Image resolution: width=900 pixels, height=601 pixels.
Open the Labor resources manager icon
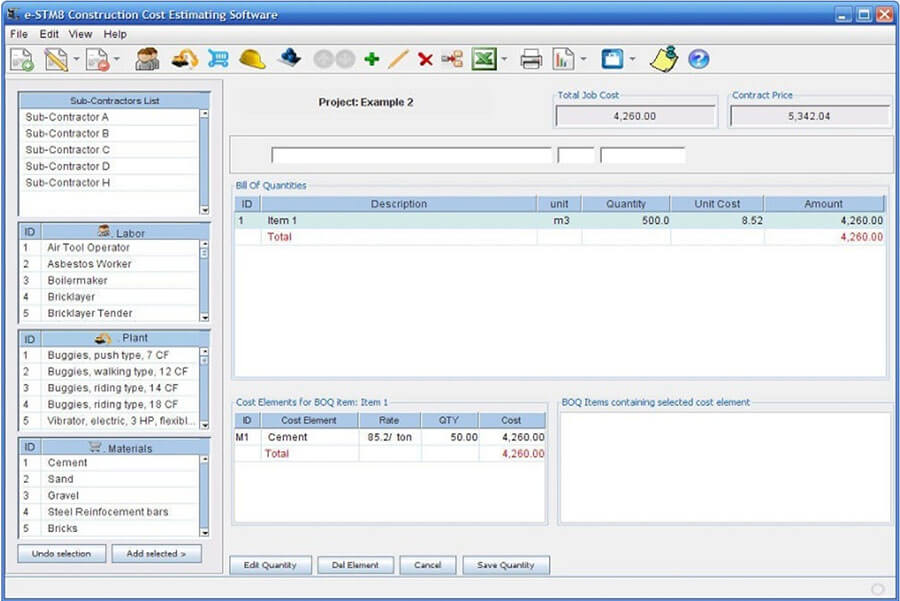point(147,59)
